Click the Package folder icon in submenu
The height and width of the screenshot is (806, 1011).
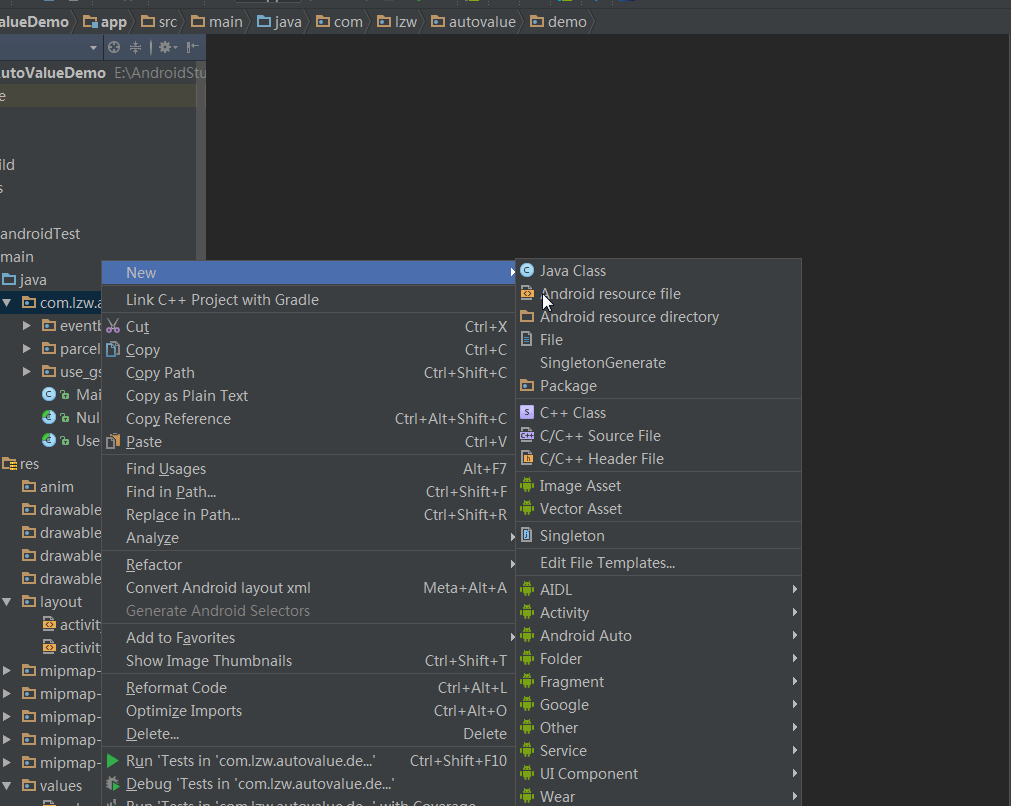527,386
